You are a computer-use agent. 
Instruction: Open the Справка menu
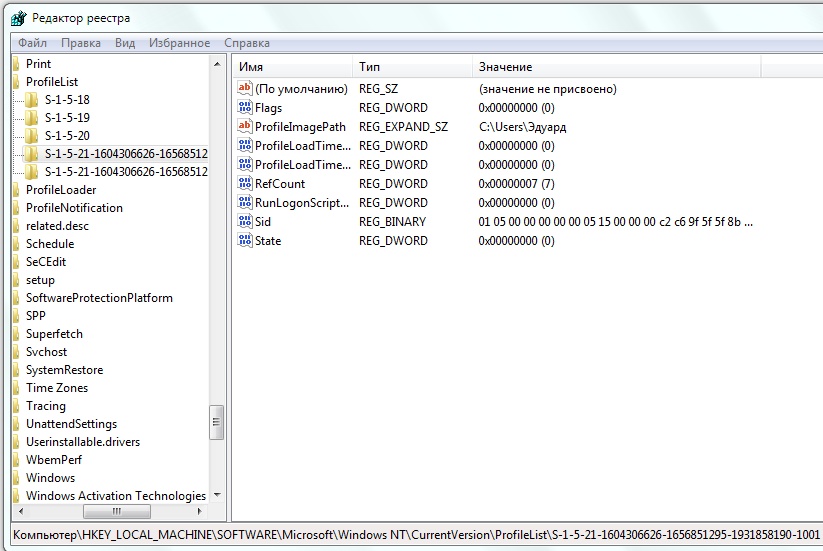[247, 43]
